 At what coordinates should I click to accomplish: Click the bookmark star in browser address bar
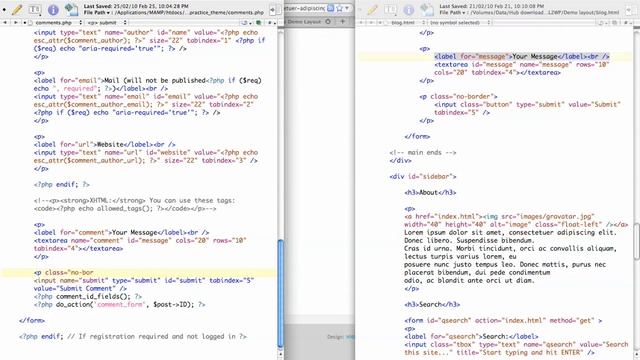tap(340, 8)
